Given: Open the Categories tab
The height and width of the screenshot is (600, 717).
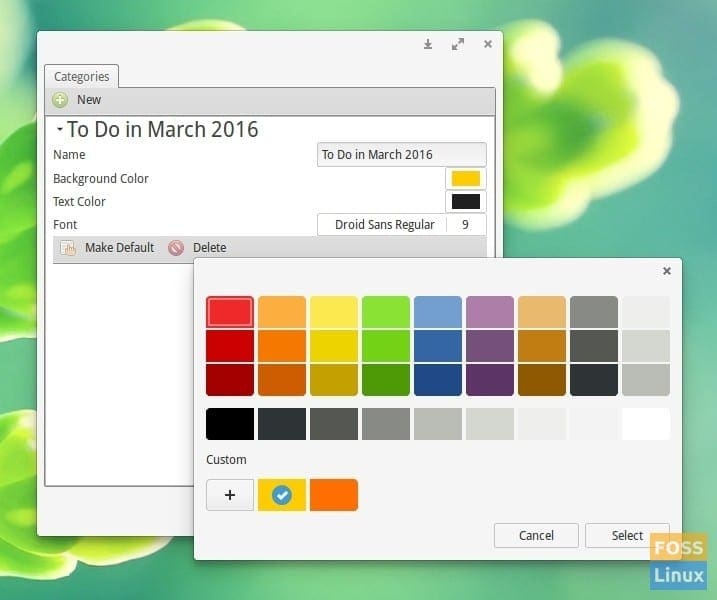Looking at the screenshot, I should [x=81, y=76].
